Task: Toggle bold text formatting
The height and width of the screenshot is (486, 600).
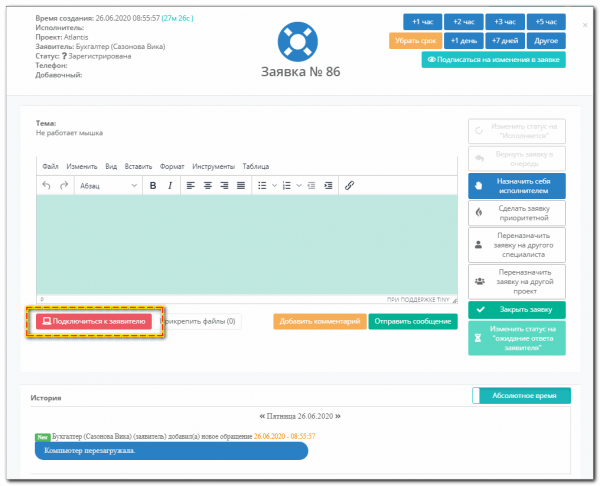Action: [x=153, y=185]
